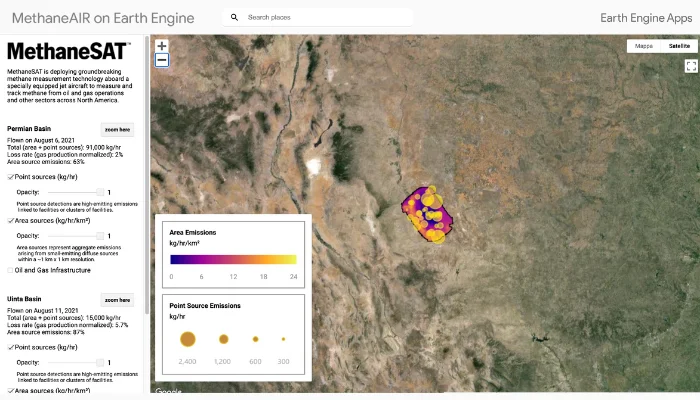Adjust Permian Area sources opacity slider
This screenshot has width=700, height=400.
tap(76, 236)
